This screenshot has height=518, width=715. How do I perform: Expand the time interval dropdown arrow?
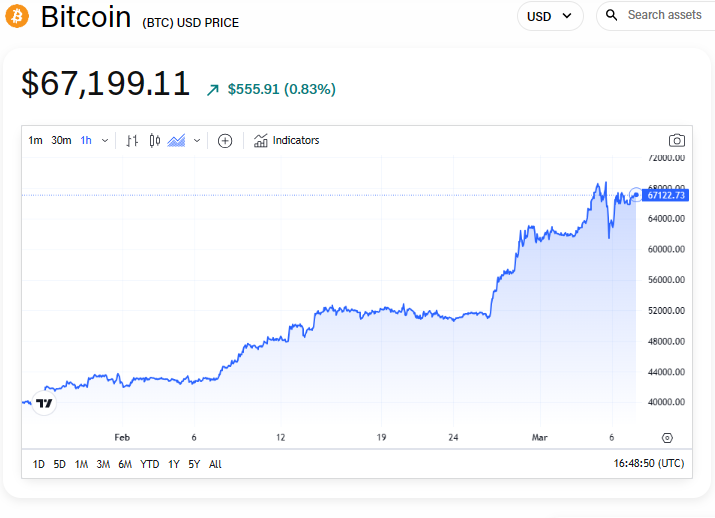point(105,141)
